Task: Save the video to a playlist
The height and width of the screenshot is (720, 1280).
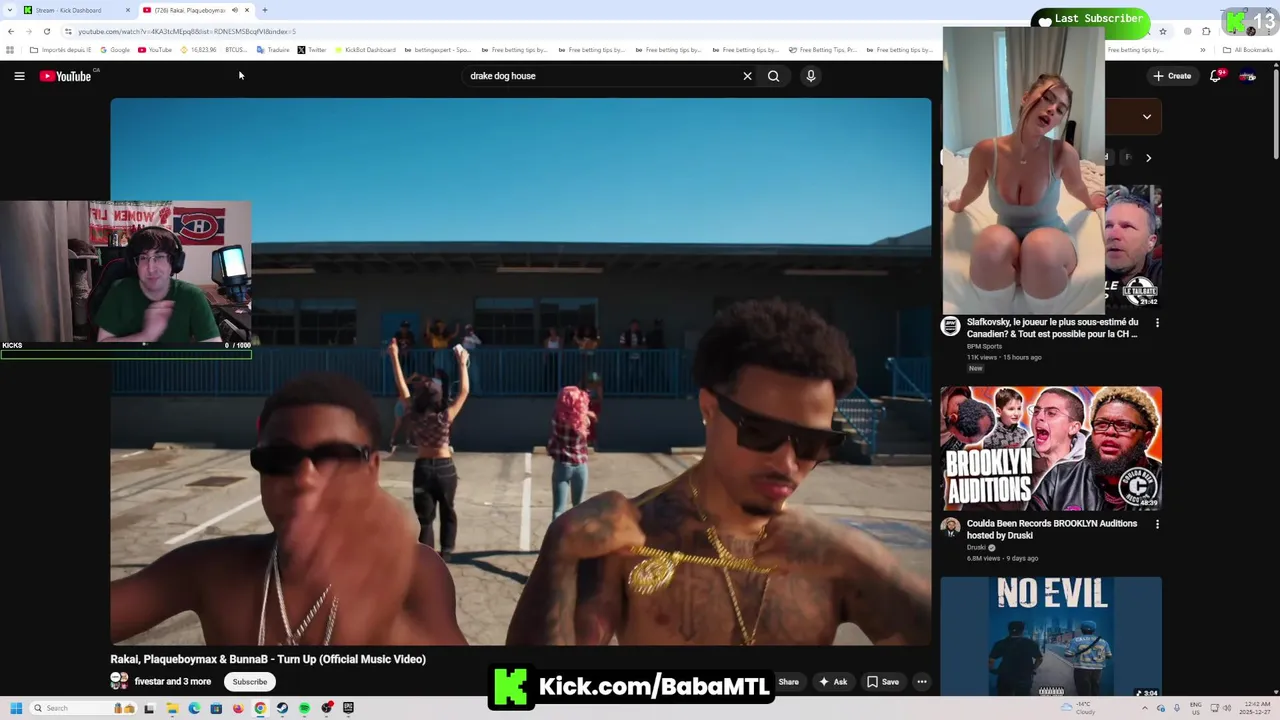Action: 882,682
